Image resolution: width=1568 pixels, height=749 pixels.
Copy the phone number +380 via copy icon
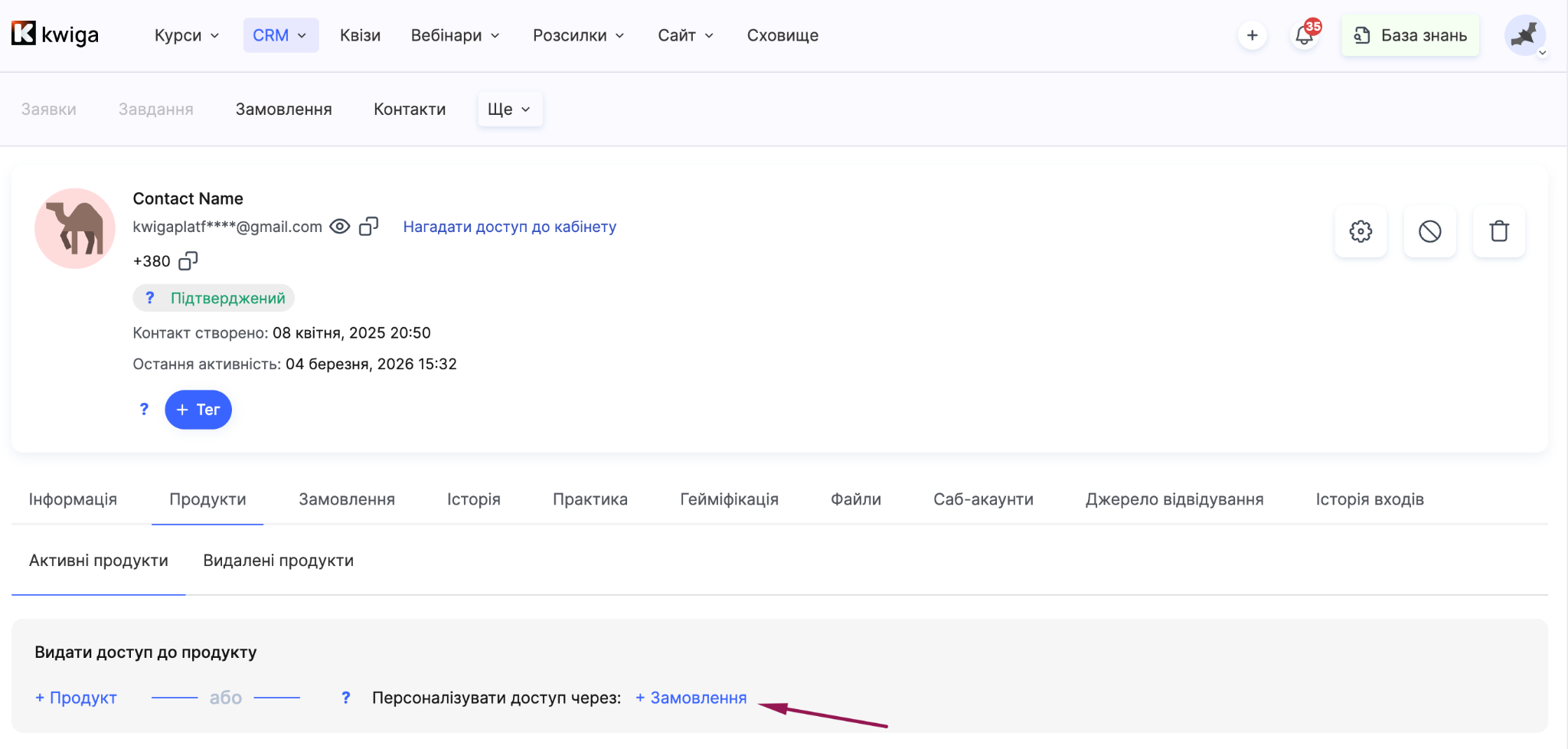[188, 261]
